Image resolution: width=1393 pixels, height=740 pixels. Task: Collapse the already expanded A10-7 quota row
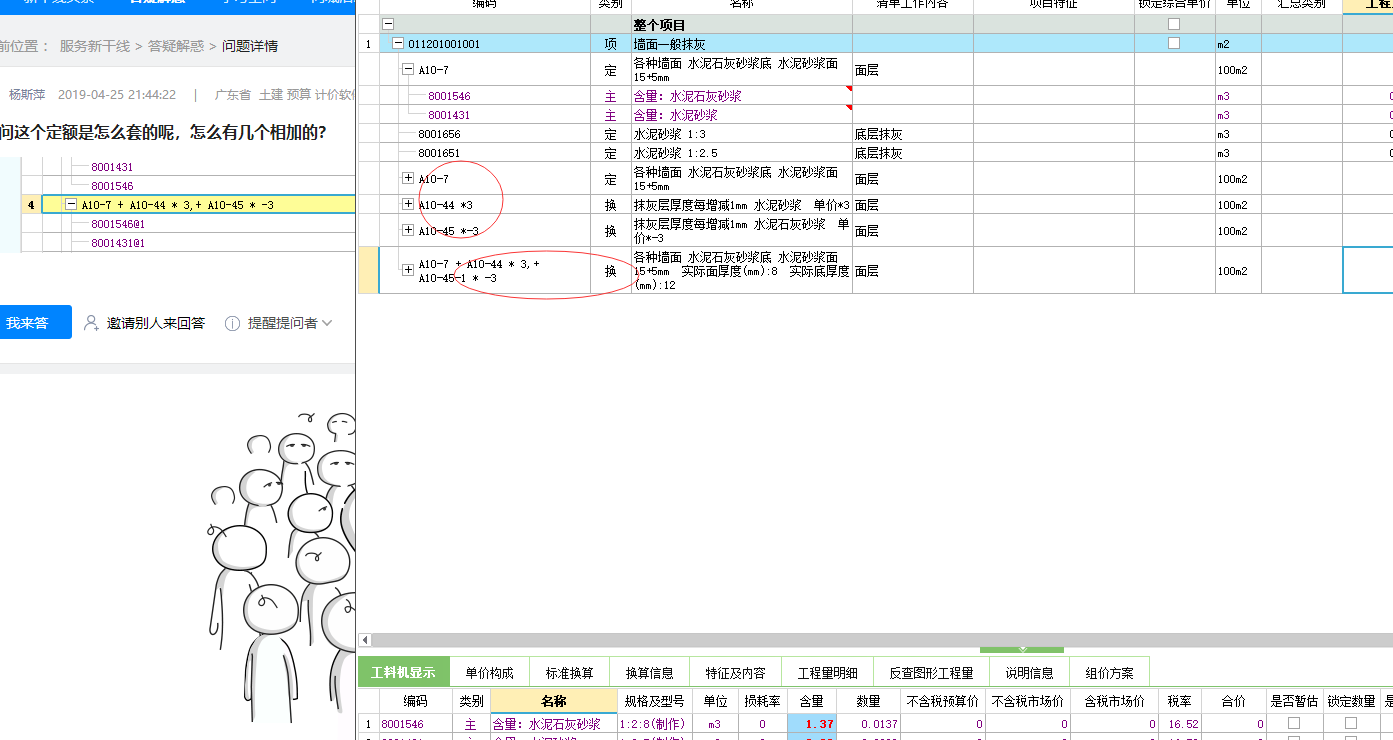coord(407,69)
